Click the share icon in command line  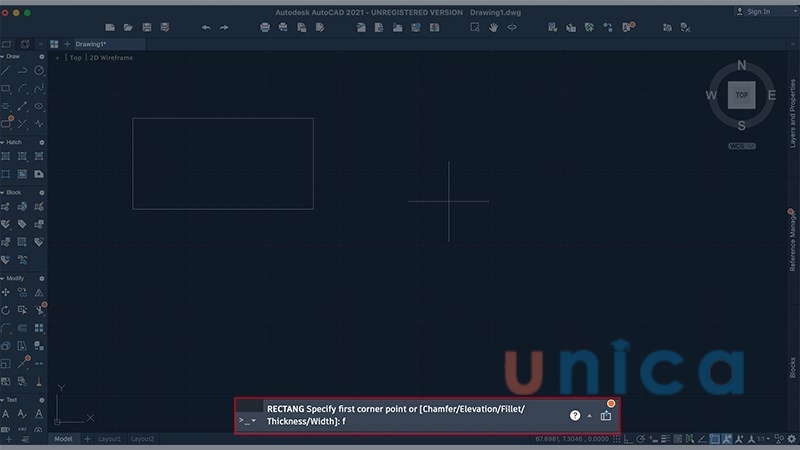point(606,415)
